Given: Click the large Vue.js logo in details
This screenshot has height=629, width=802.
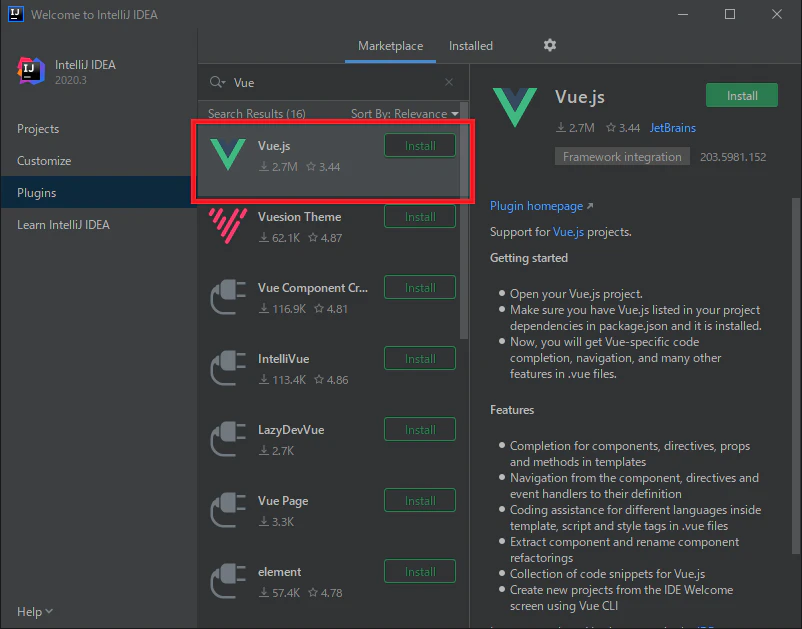Looking at the screenshot, I should 515,107.
